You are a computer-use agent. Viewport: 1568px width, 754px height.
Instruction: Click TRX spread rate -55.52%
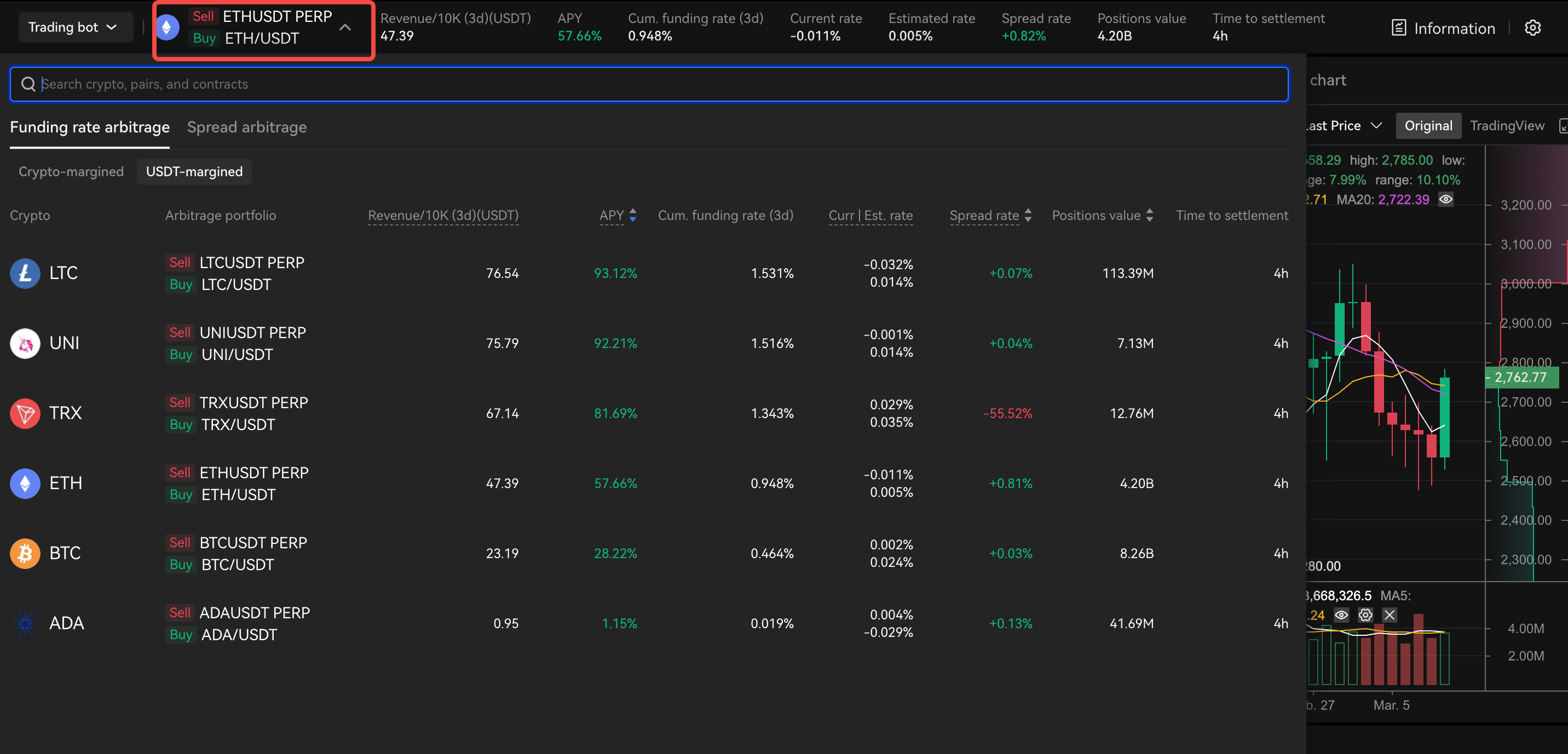tap(1007, 413)
